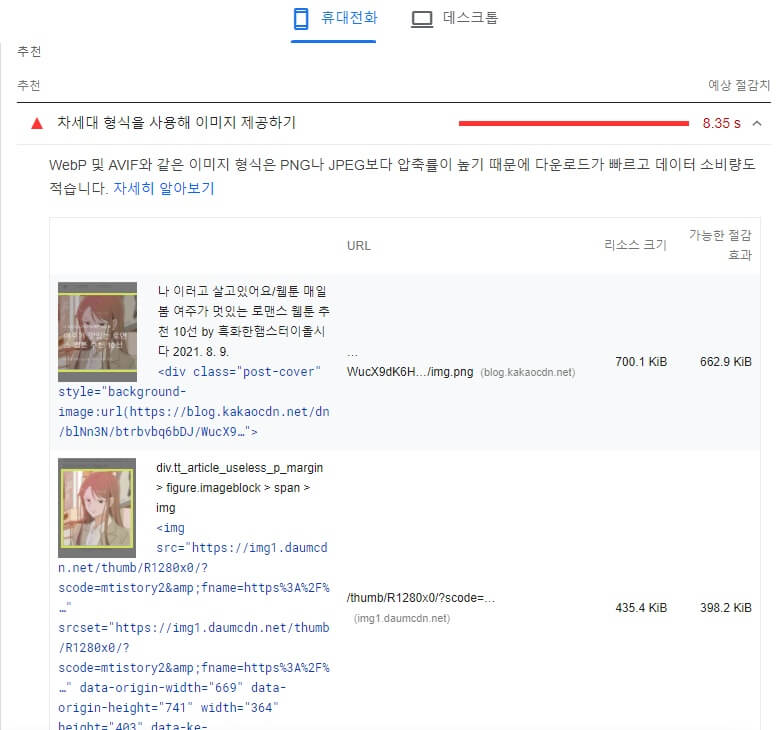Click the desktop laptop icon
Screen dimensions: 777x730
422,19
